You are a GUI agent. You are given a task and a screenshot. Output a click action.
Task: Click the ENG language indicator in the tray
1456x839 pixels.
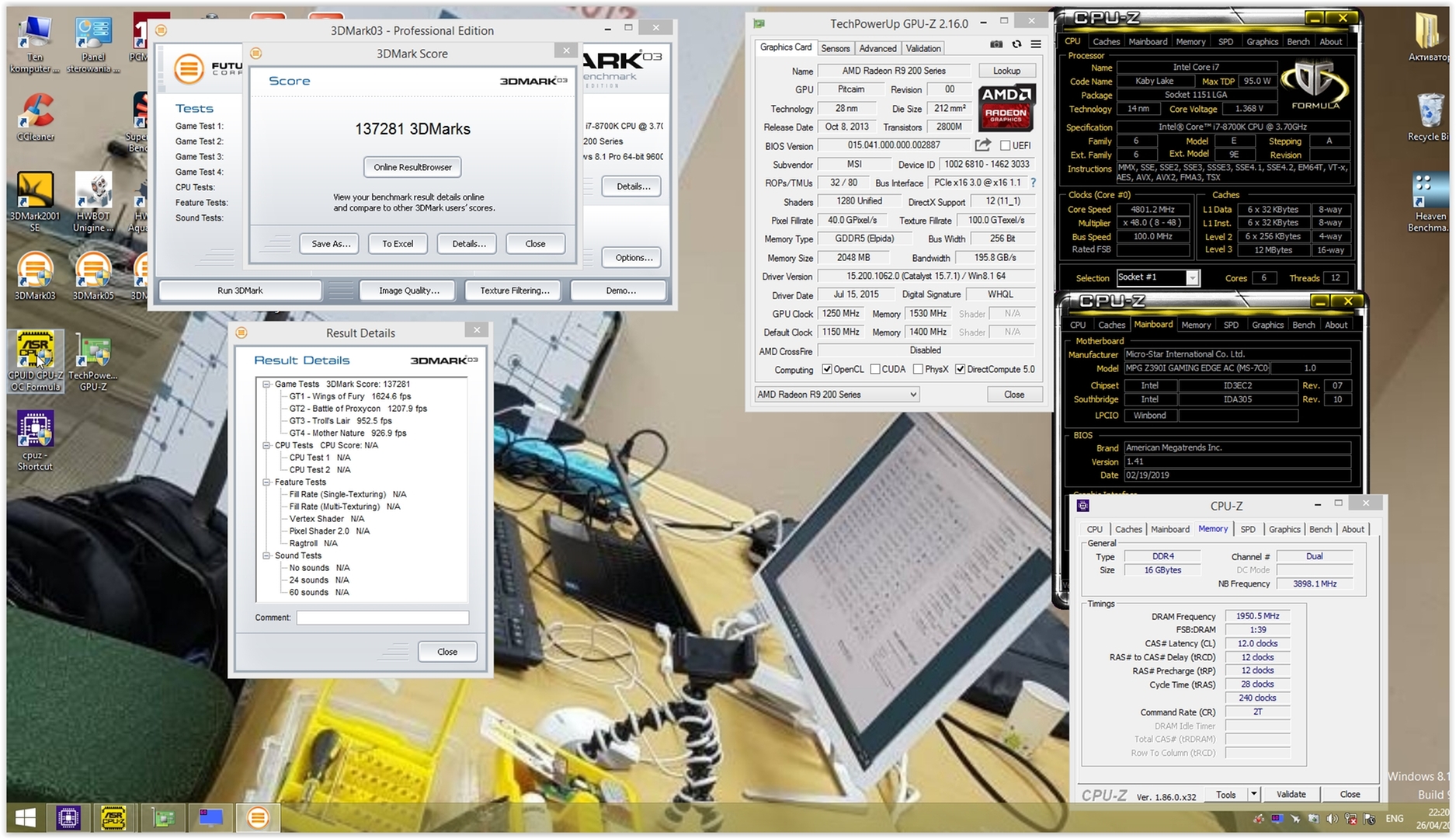[1394, 819]
